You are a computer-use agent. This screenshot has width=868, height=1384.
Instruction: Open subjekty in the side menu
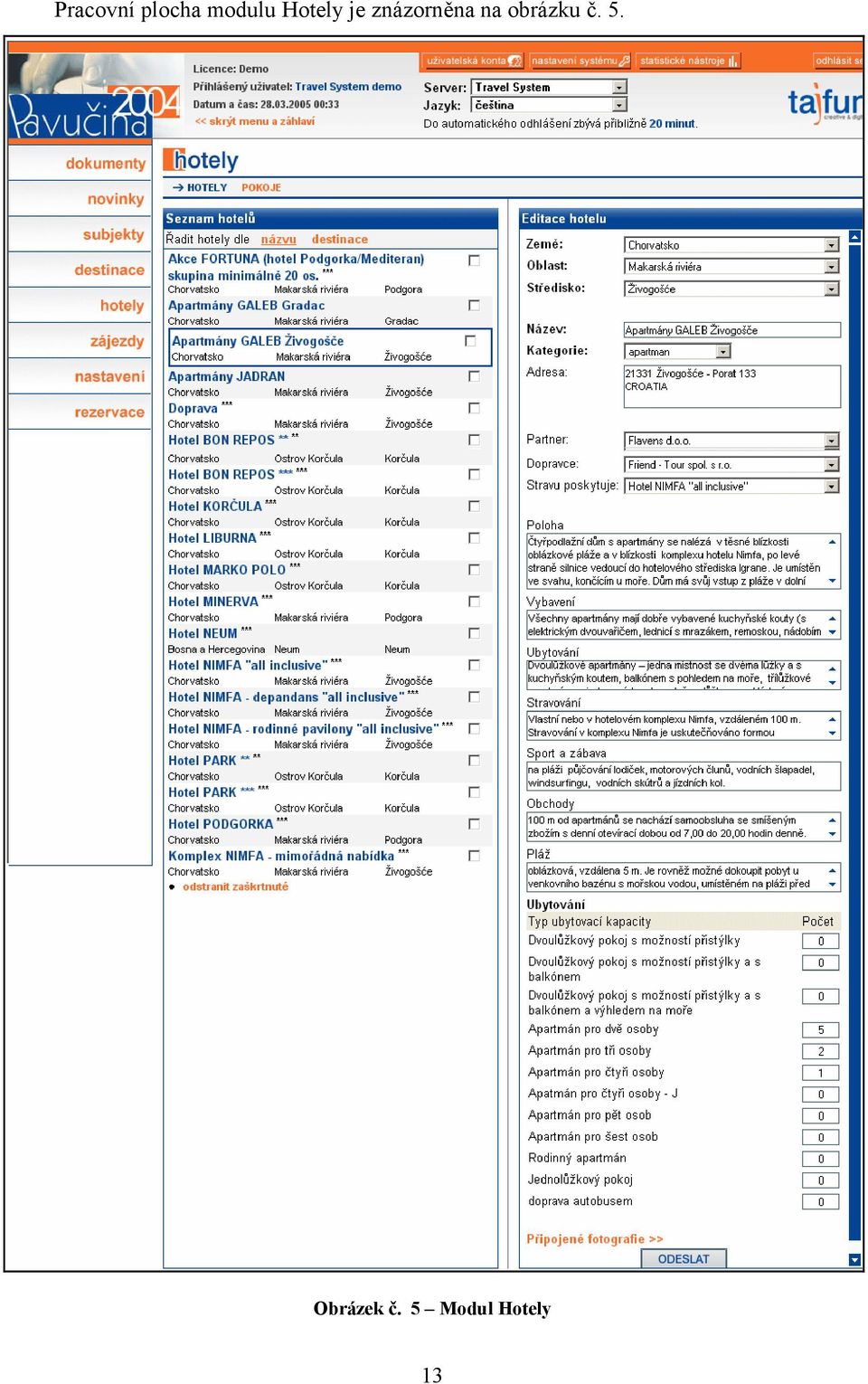[x=114, y=234]
